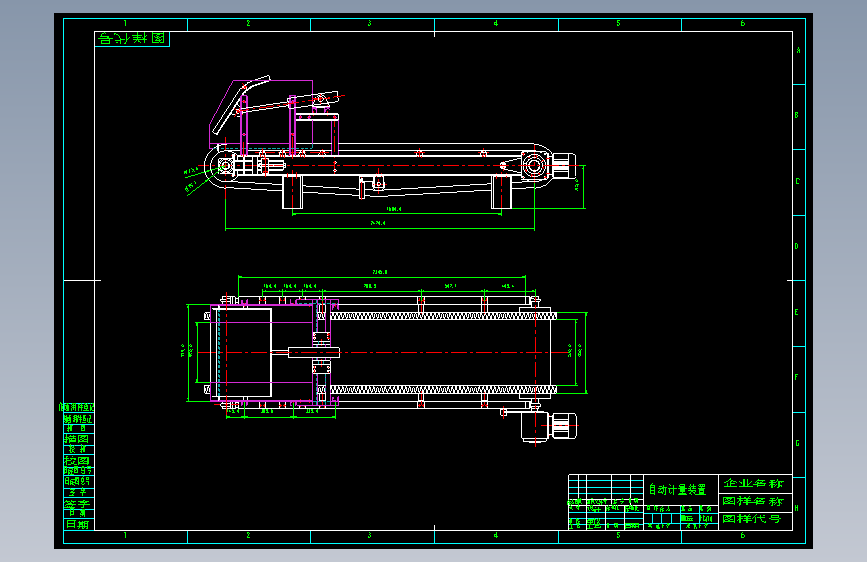Select the 企业名称 cell in title block
The height and width of the screenshot is (562, 867).
coord(755,483)
